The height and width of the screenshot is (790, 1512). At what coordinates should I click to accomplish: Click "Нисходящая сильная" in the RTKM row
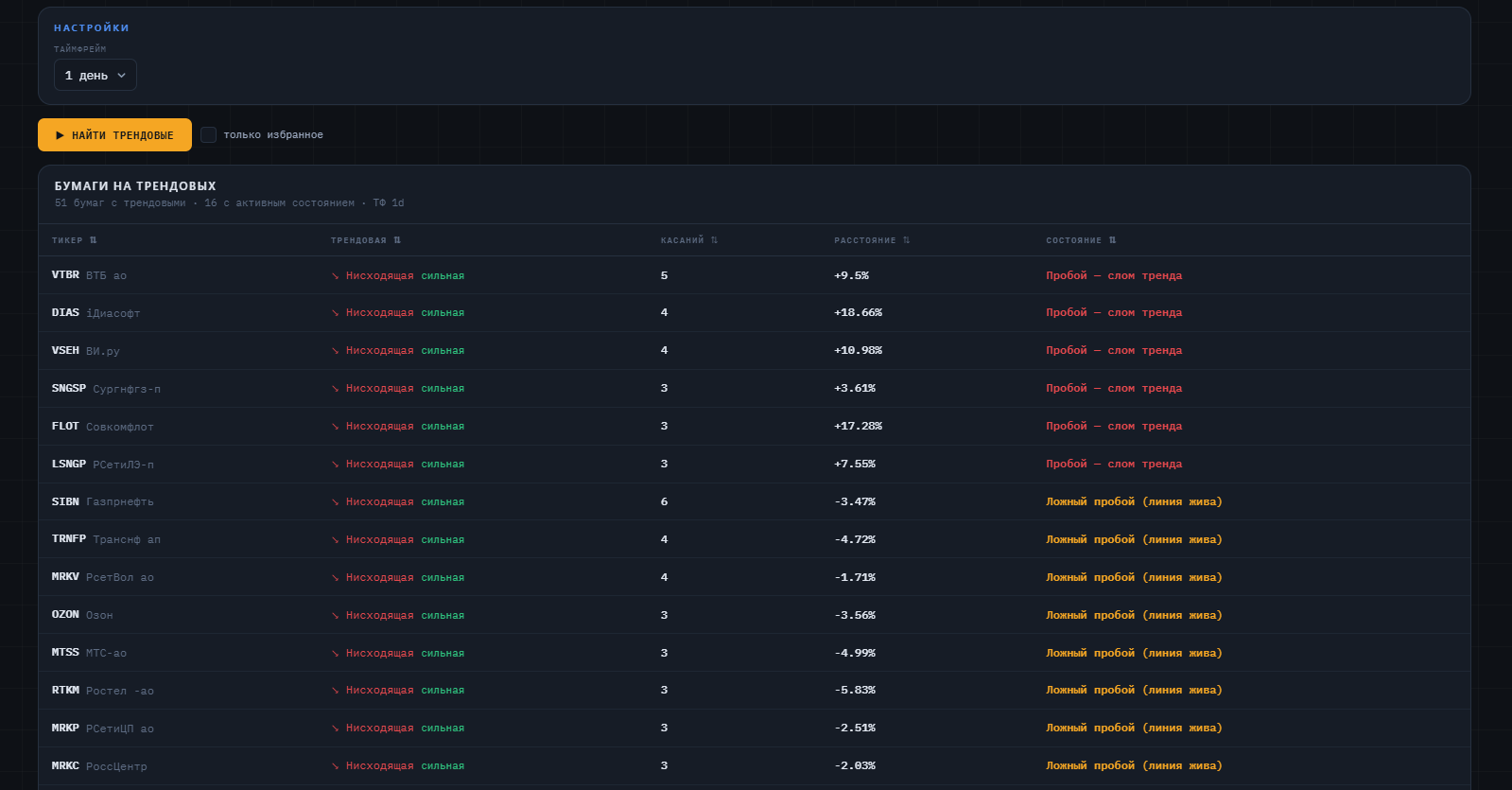click(398, 690)
